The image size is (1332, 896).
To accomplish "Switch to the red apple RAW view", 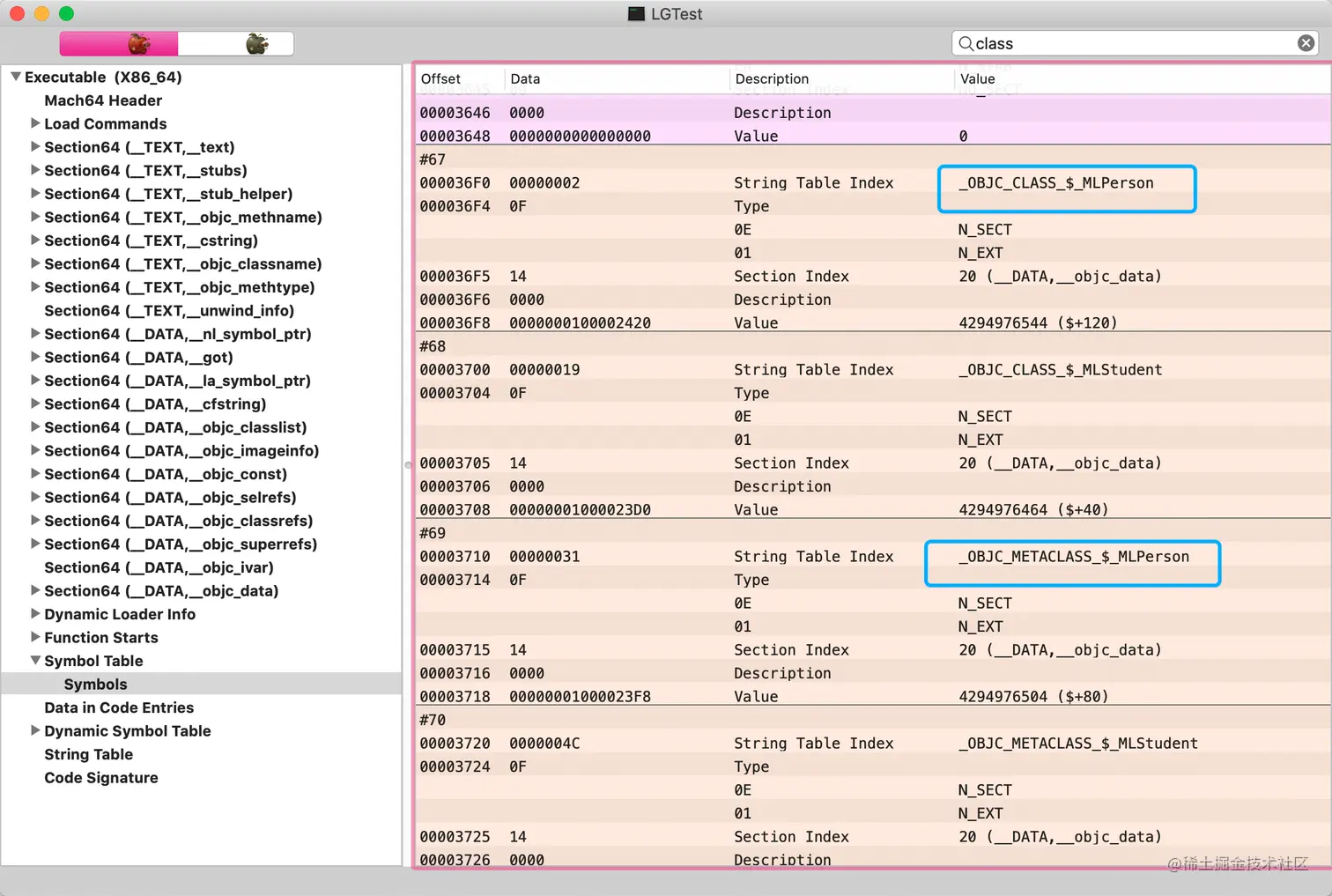I will pyautogui.click(x=119, y=43).
